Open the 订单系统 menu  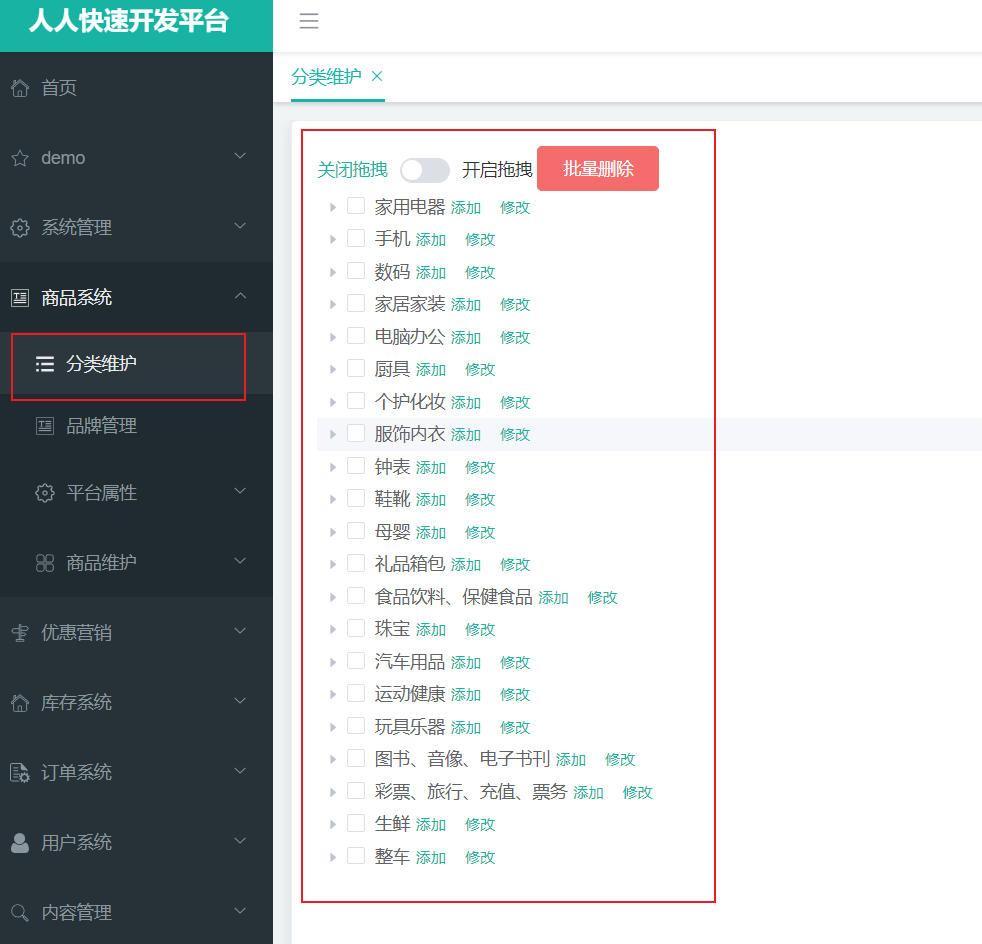point(136,773)
